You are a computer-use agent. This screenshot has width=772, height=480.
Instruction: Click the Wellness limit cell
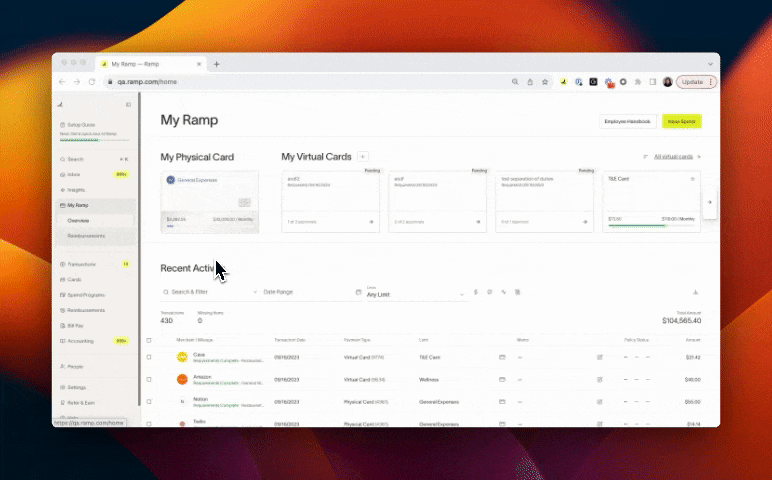click(x=429, y=380)
